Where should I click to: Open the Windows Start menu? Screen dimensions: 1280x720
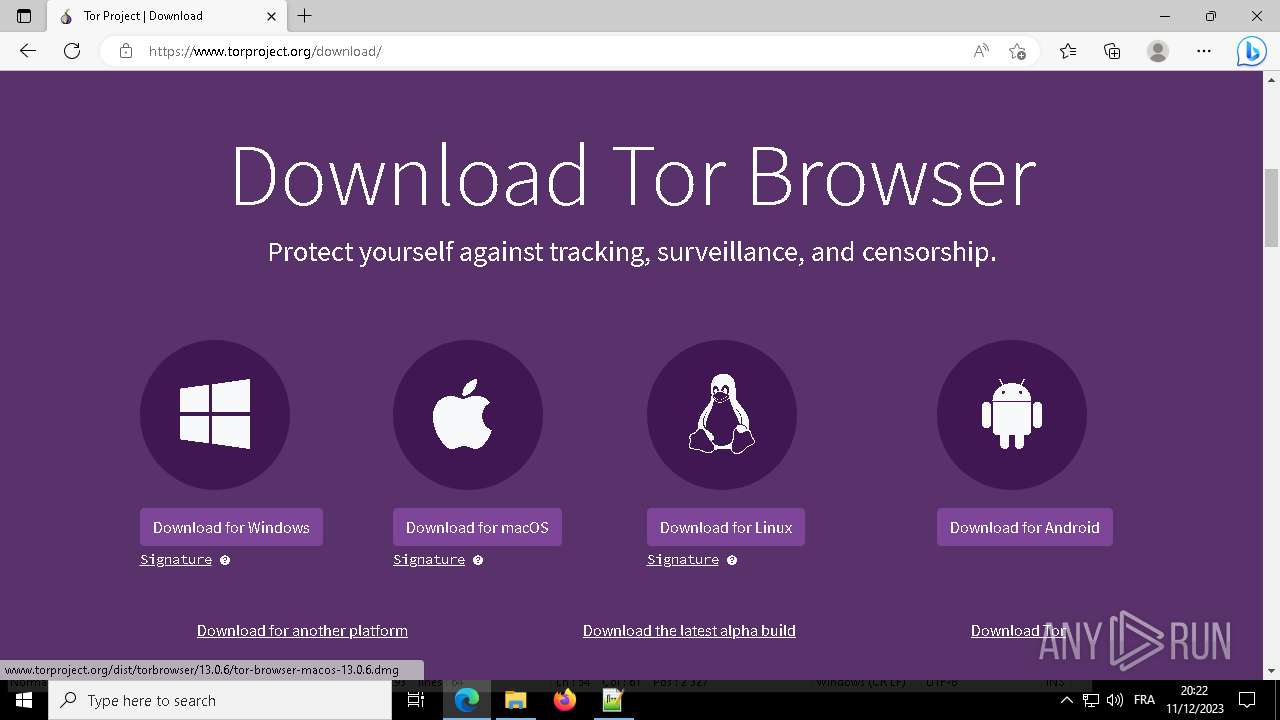[24, 700]
